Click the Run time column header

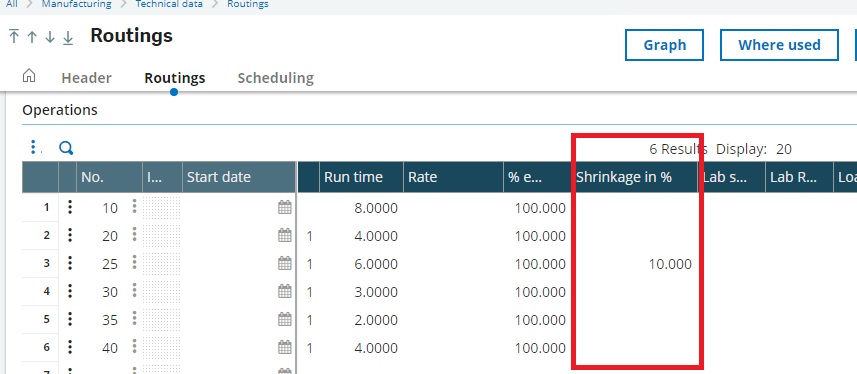[x=361, y=177]
